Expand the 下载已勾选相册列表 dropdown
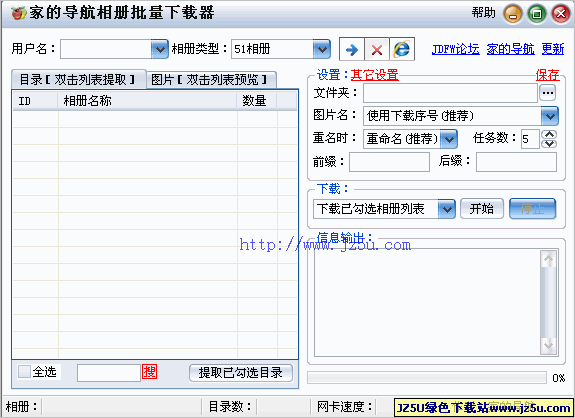Screen dimensions: 575x418 [446, 209]
